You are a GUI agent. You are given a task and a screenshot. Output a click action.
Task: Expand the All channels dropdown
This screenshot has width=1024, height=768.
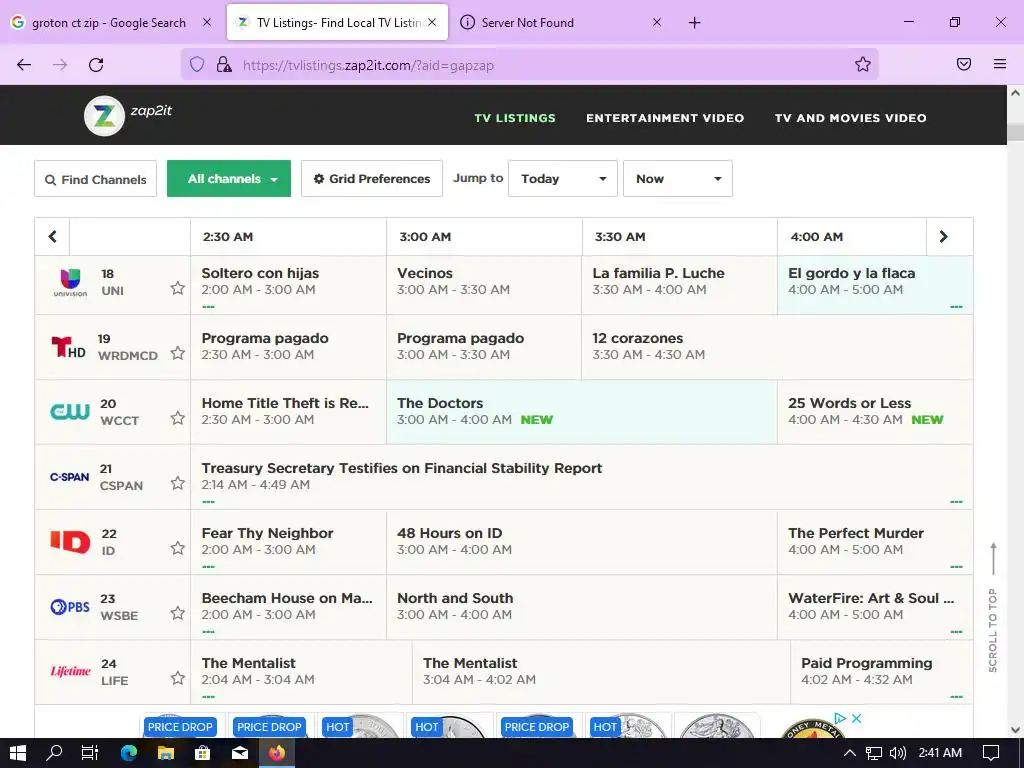click(229, 178)
